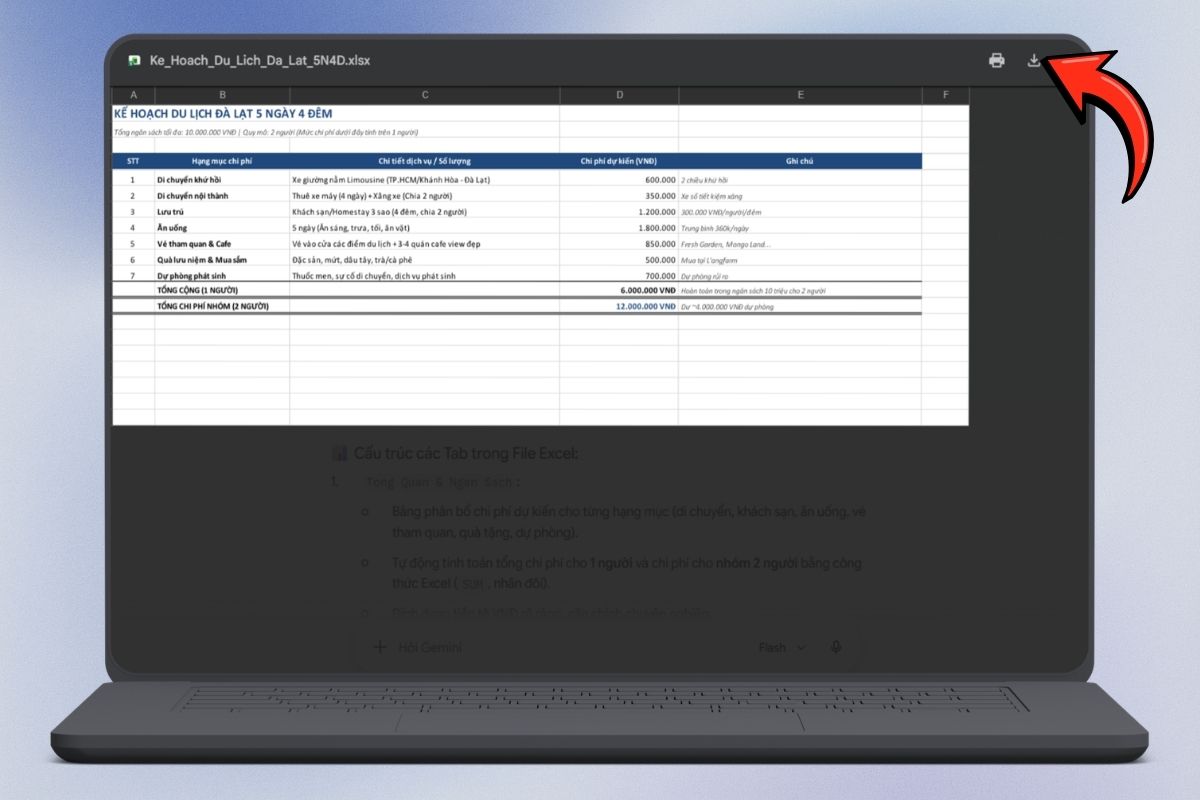Click the file name Ke_Hoach_Du_Lich_Da_Lat_5N4D.xlsx
Screen dimensions: 1200x800
(260, 60)
